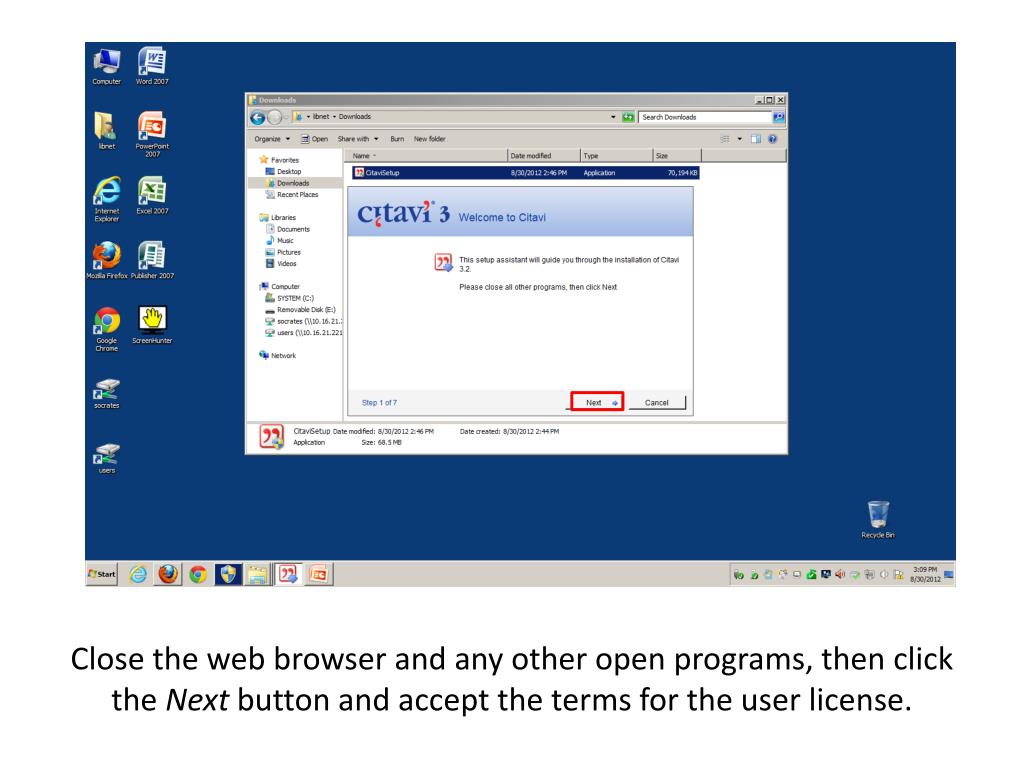The image size is (1024, 768).
Task: Select Favorites in the navigation pane
Action: pyautogui.click(x=279, y=160)
